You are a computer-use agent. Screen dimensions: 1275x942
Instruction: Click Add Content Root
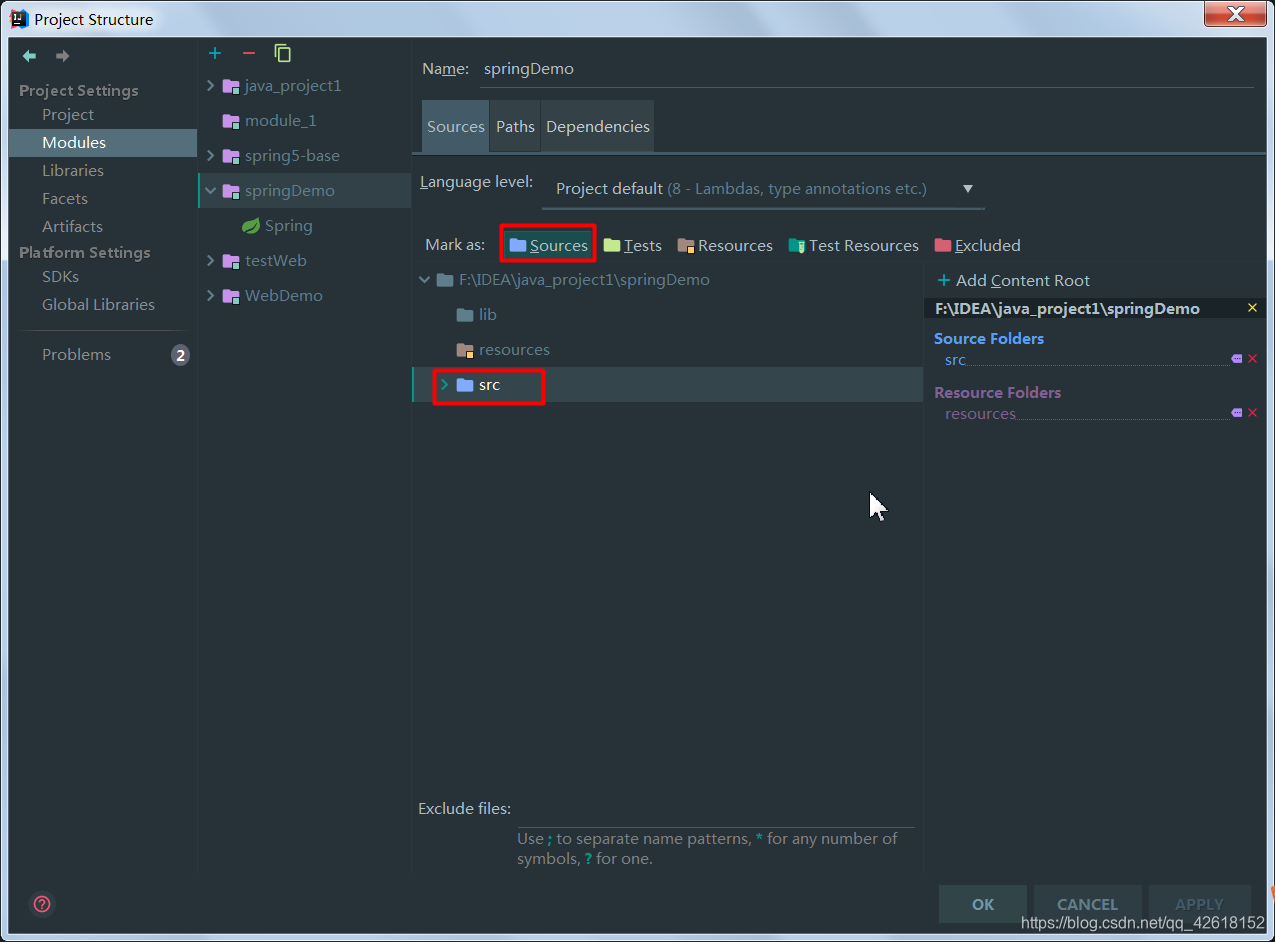pyautogui.click(x=1013, y=281)
